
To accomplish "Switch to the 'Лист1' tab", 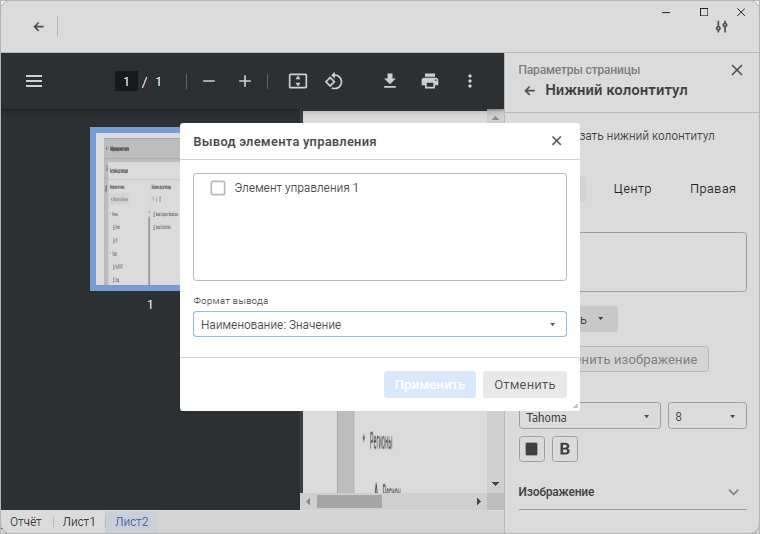I will point(79,522).
